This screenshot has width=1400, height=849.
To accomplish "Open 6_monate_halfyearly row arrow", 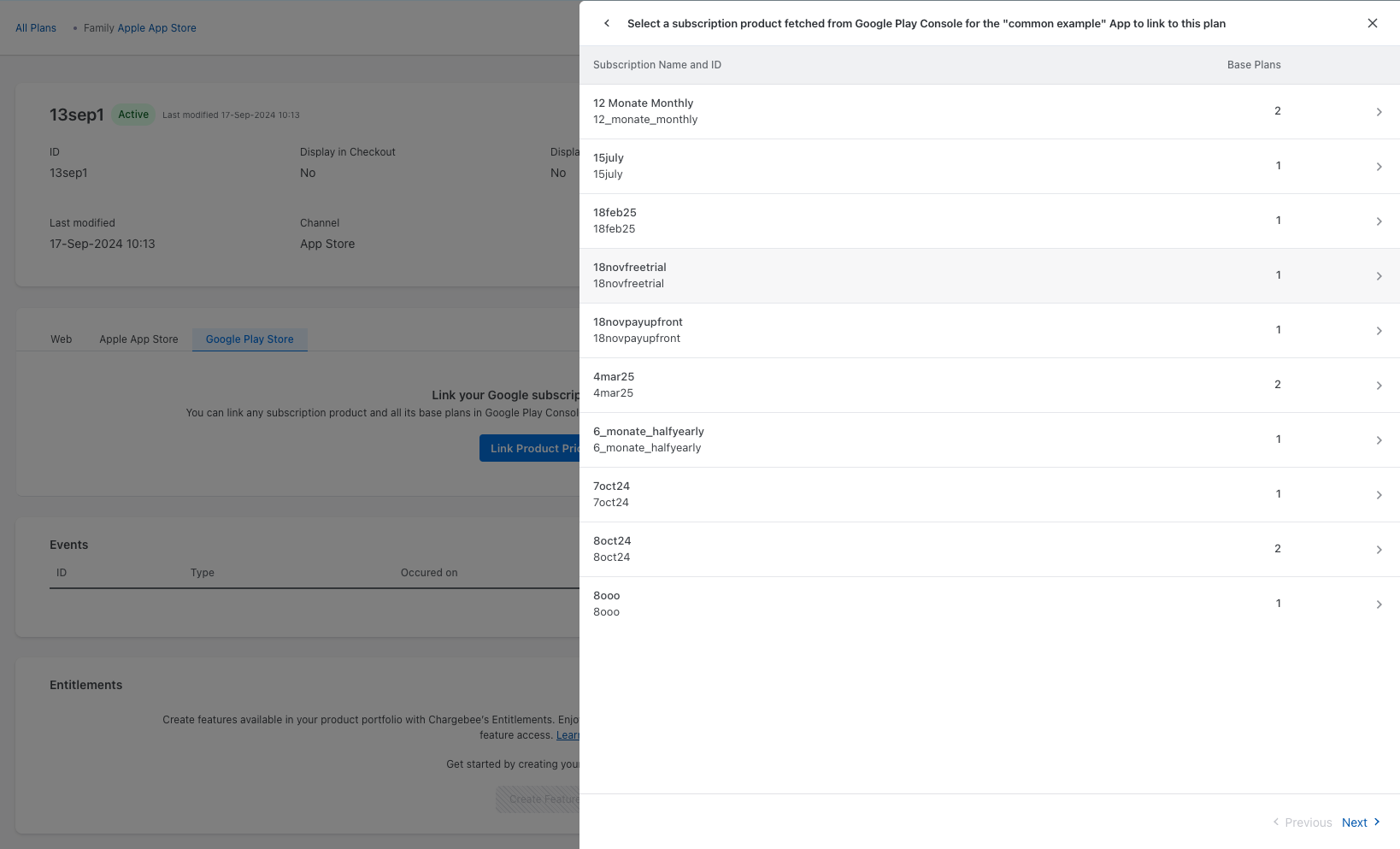I will tap(1379, 440).
